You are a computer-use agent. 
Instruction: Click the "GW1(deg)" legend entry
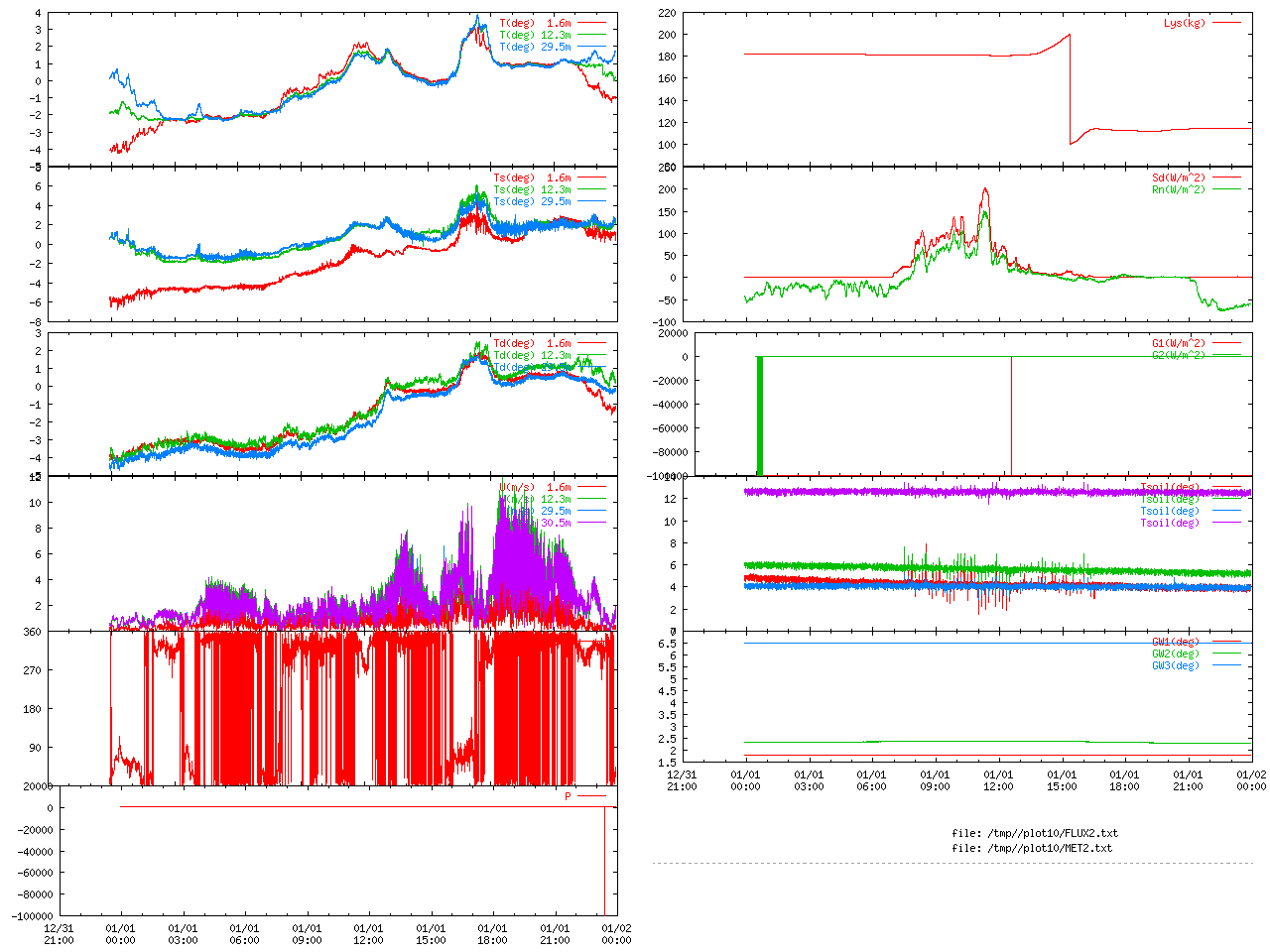click(1175, 643)
